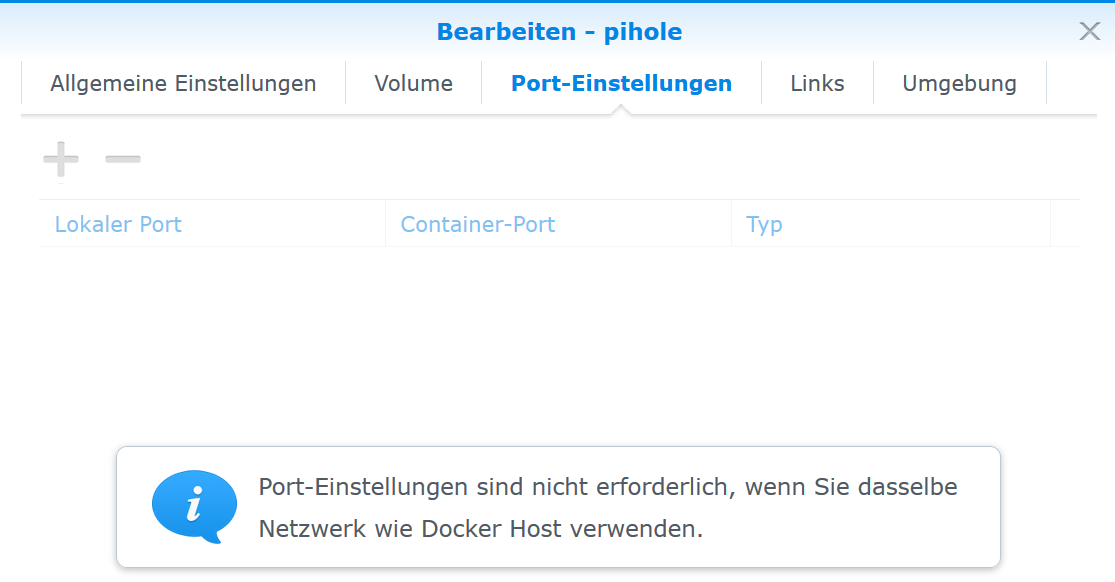
Task: Switch to the Volume tab
Action: point(413,84)
